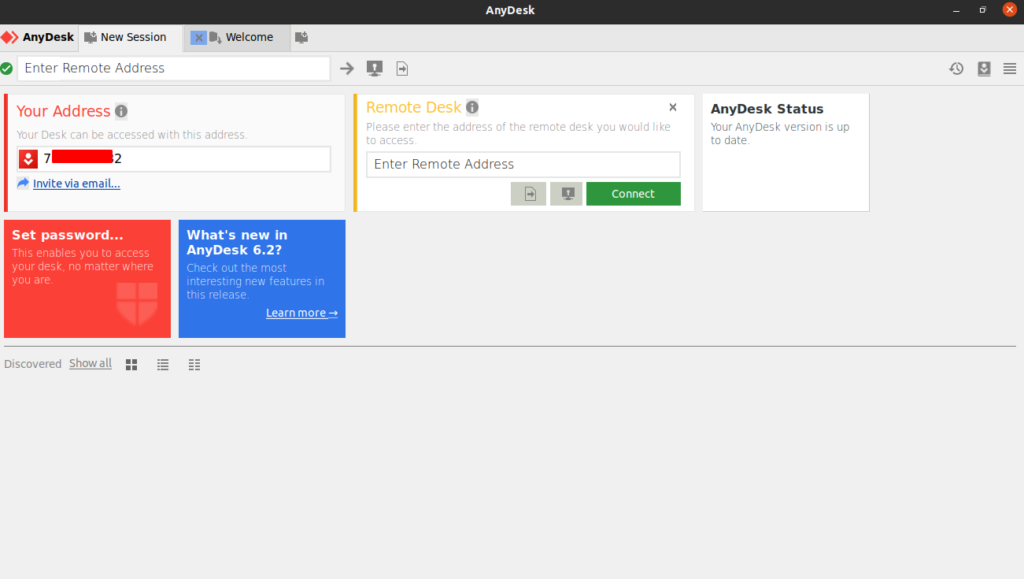The height and width of the screenshot is (579, 1024).
Task: Click the AnyDesk Status heading
Action: click(767, 109)
